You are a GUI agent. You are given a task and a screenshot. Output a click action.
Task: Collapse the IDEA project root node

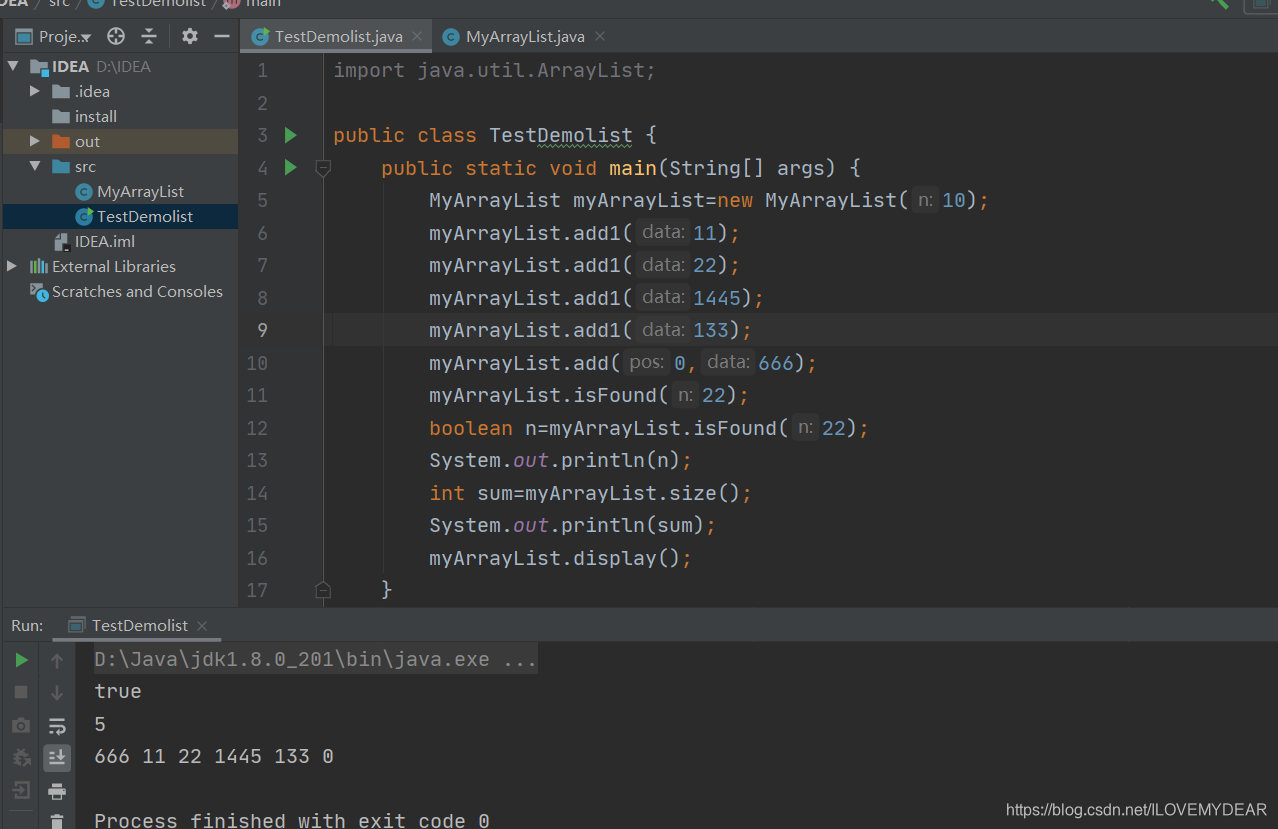[13, 67]
